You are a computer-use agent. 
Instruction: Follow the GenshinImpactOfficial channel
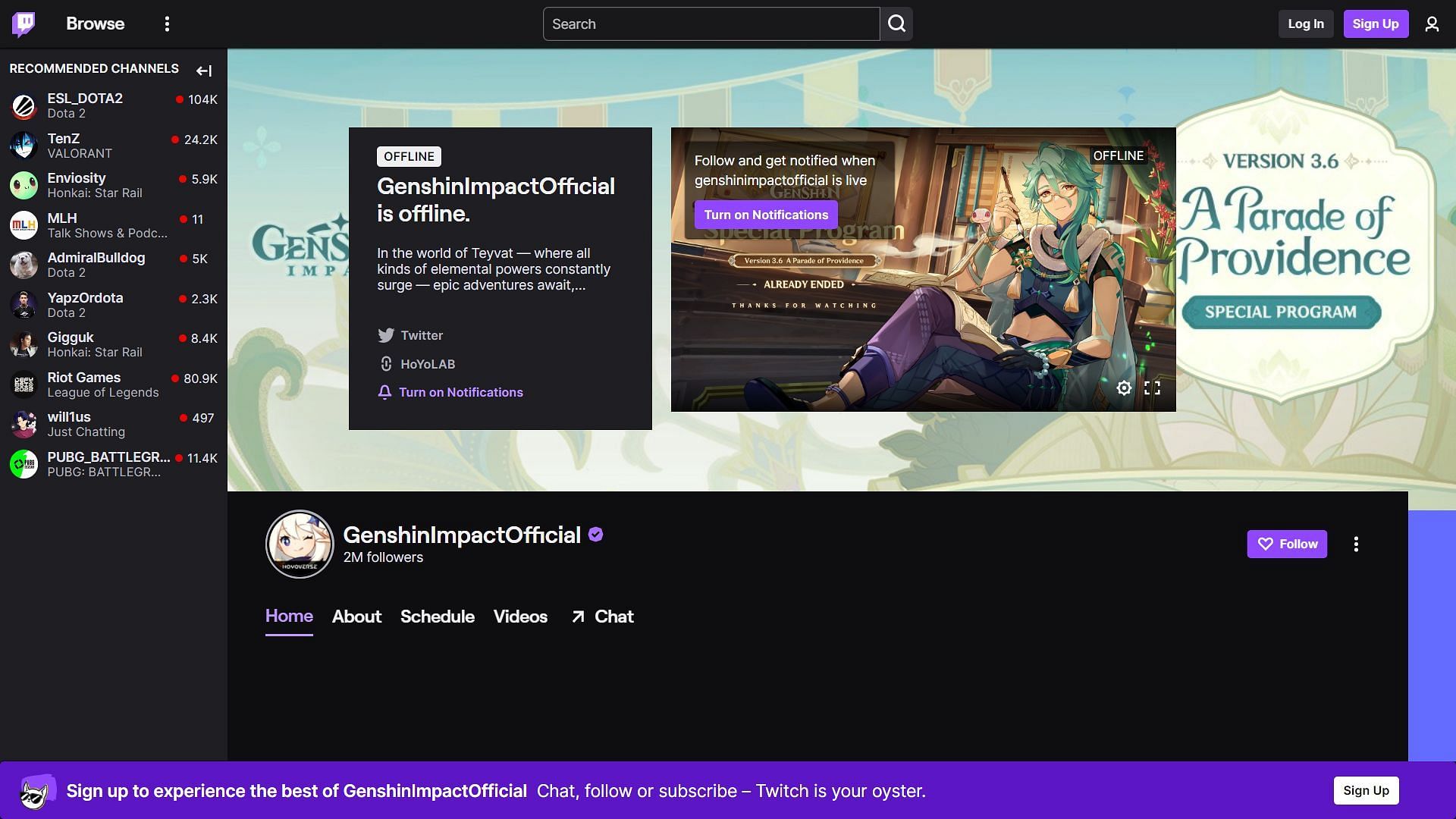click(x=1287, y=544)
